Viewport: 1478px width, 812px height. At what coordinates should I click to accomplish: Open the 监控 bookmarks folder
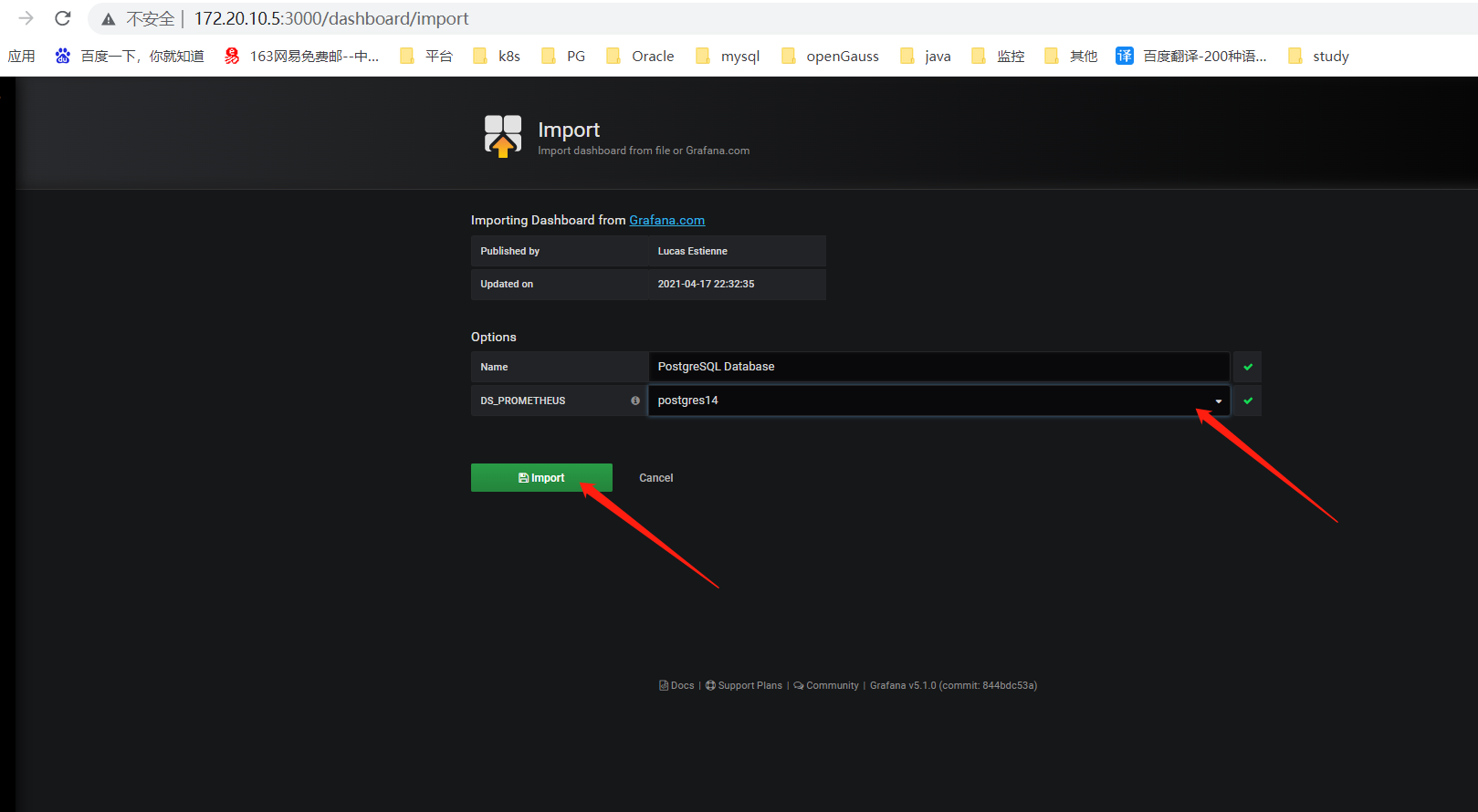tap(998, 57)
